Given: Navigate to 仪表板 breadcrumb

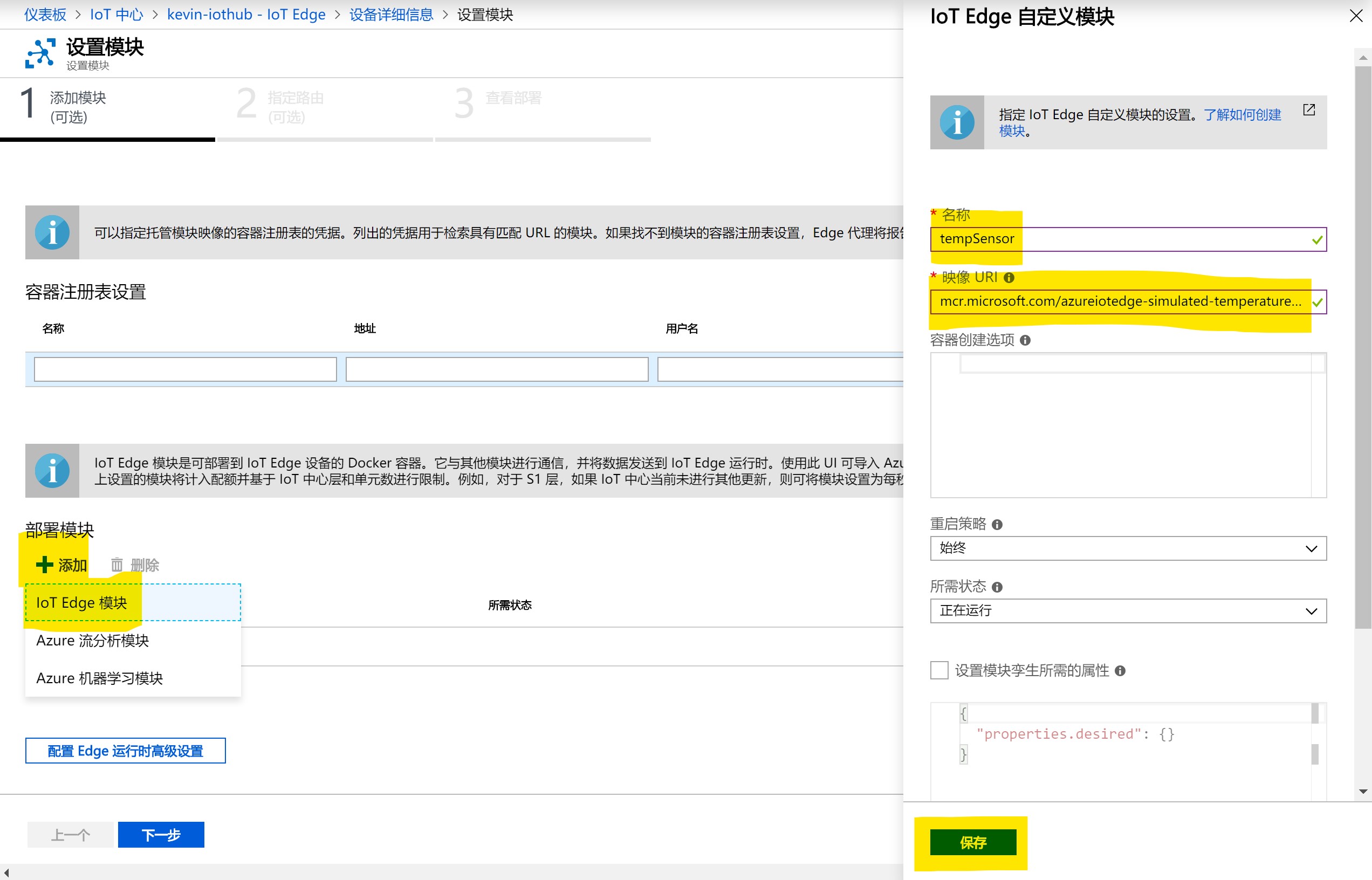Looking at the screenshot, I should (x=45, y=14).
